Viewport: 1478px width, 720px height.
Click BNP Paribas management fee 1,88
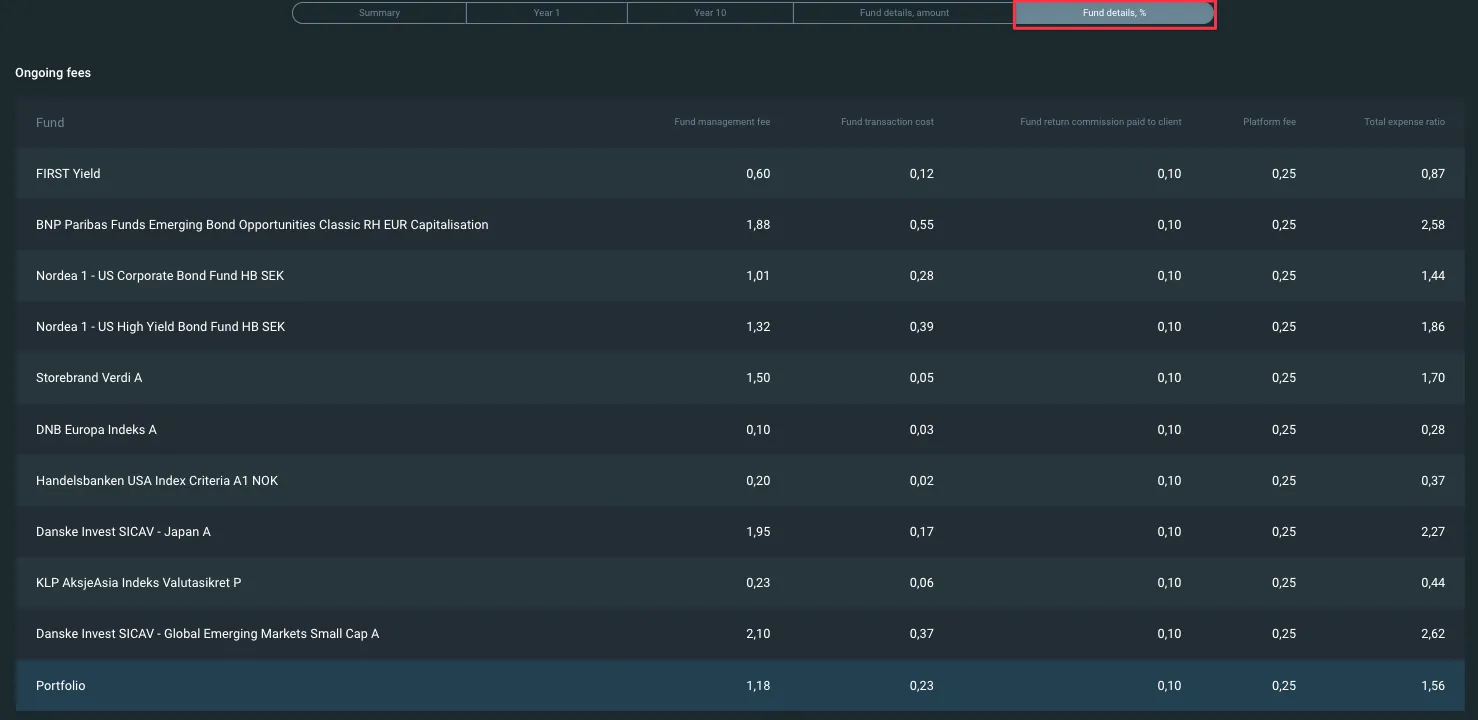tap(758, 225)
